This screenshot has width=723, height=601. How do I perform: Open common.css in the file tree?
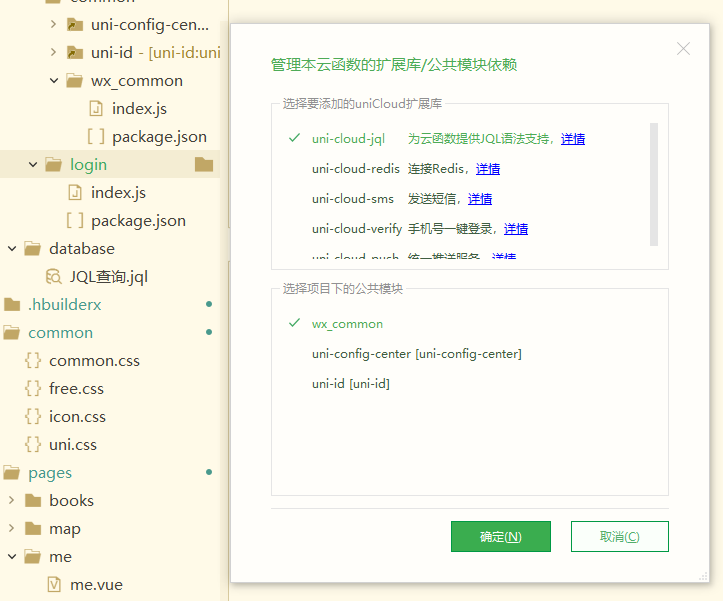94,361
